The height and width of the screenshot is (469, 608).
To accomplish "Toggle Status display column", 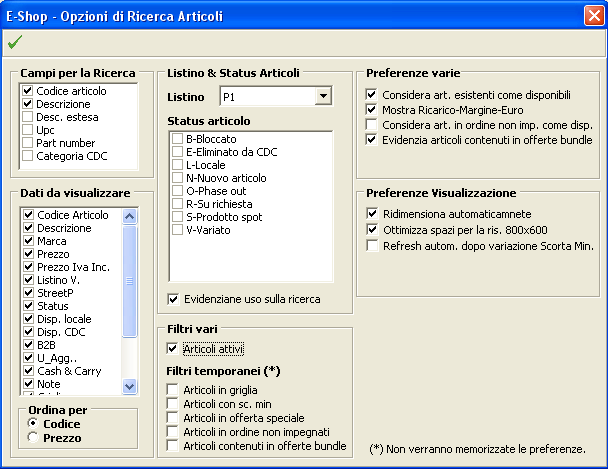I will click(x=29, y=305).
